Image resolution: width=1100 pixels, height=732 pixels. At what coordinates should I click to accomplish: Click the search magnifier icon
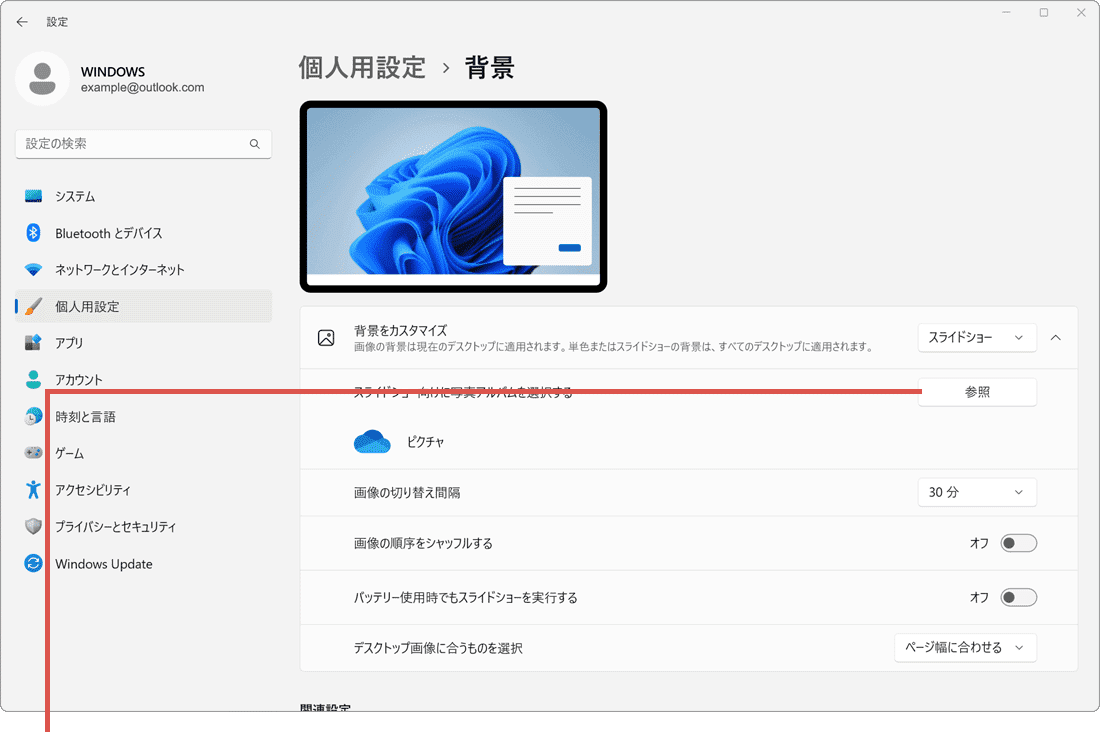pos(255,144)
